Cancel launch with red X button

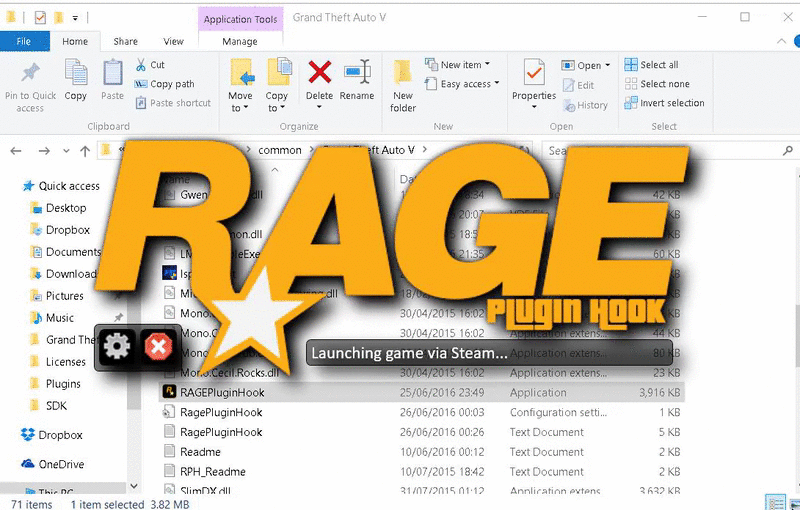[x=158, y=347]
